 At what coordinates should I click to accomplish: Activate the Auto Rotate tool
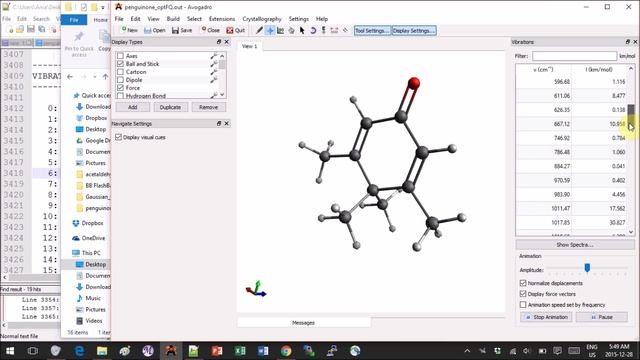(313, 30)
